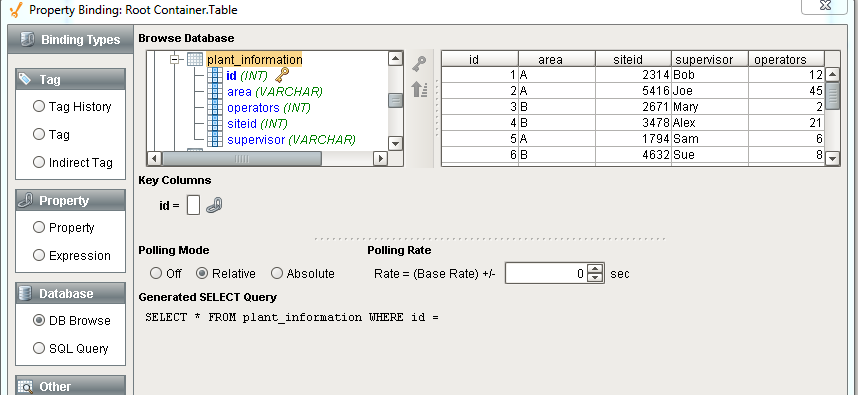Click the Database section header icon
858x395 pixels.
[25, 294]
